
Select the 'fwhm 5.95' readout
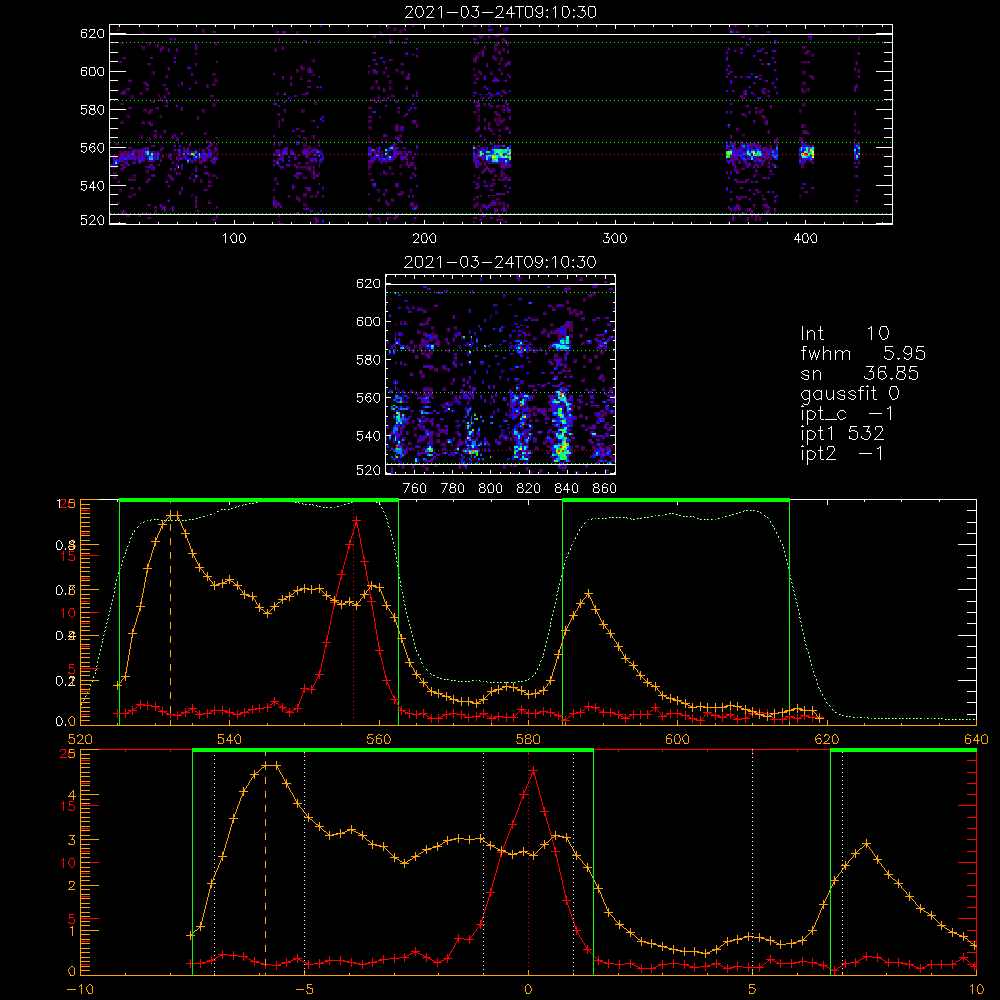(863, 353)
